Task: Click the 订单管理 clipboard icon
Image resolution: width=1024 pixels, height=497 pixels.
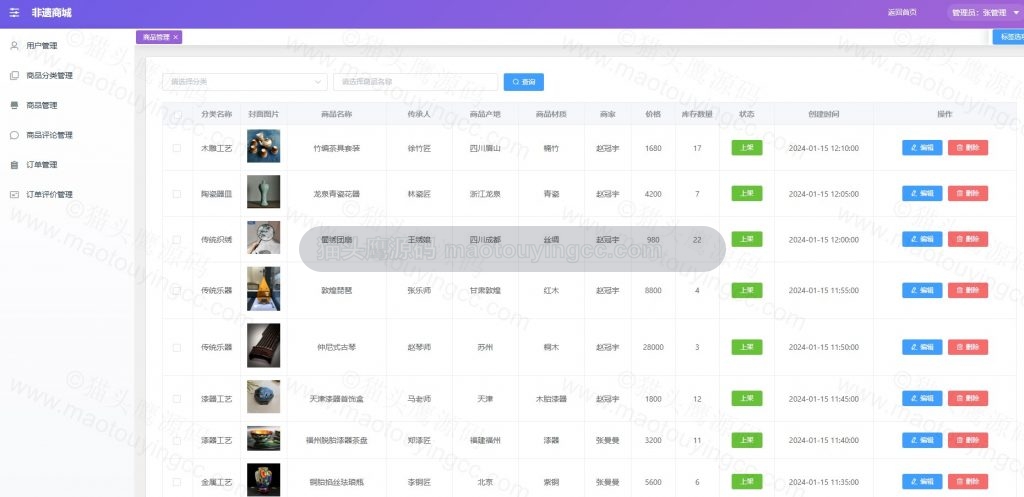Action: [x=14, y=165]
